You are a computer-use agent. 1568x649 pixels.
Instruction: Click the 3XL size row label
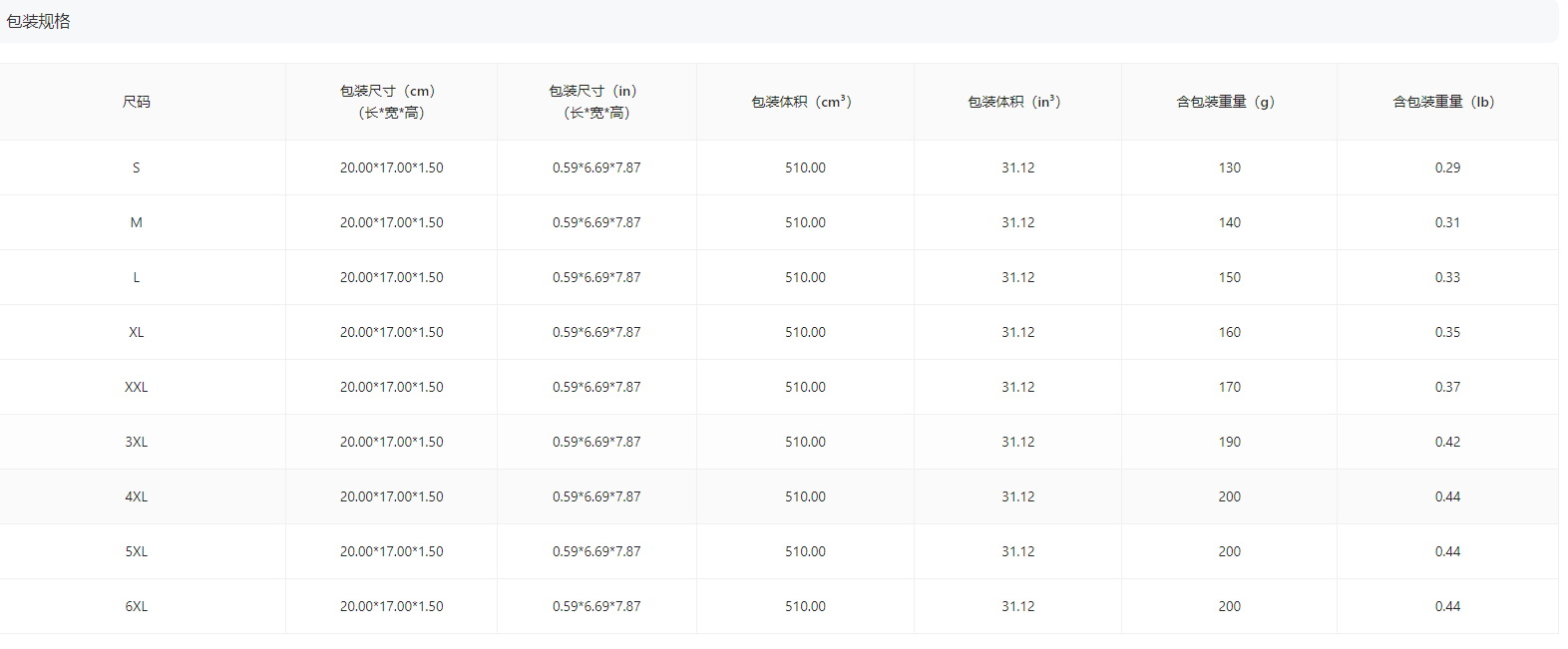[137, 442]
